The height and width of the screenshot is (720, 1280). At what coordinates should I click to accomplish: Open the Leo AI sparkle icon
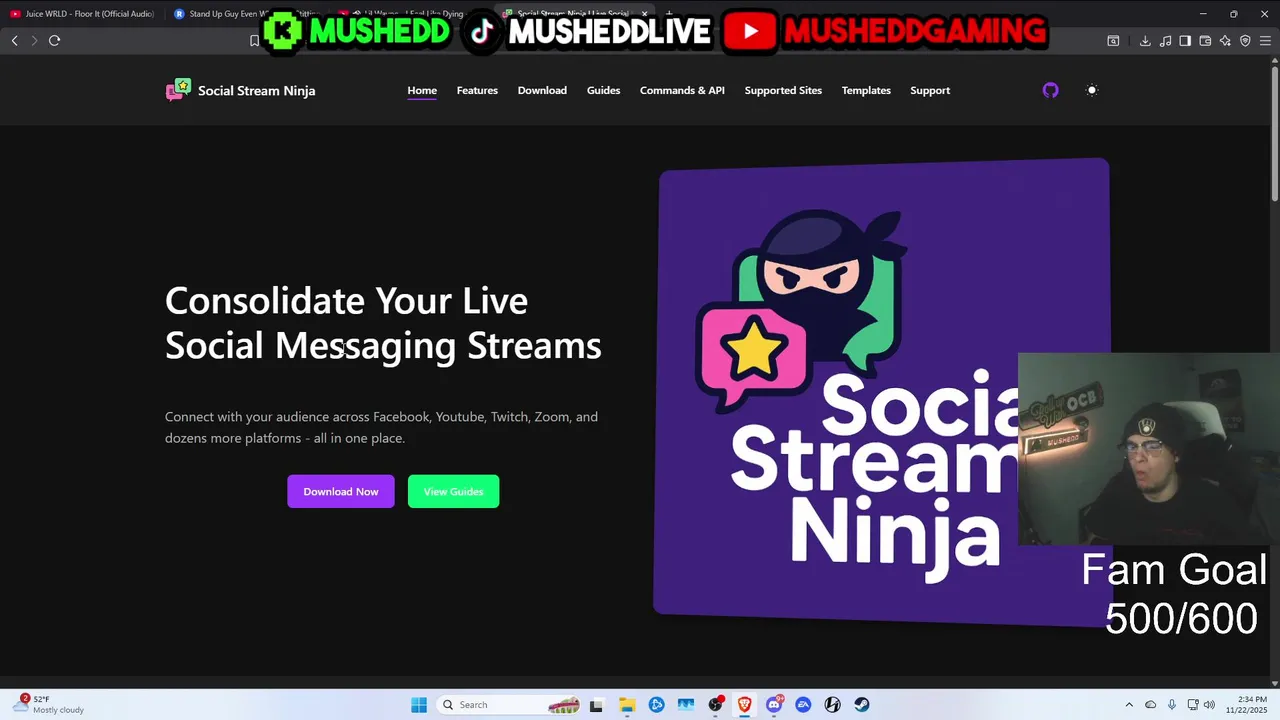(1225, 41)
